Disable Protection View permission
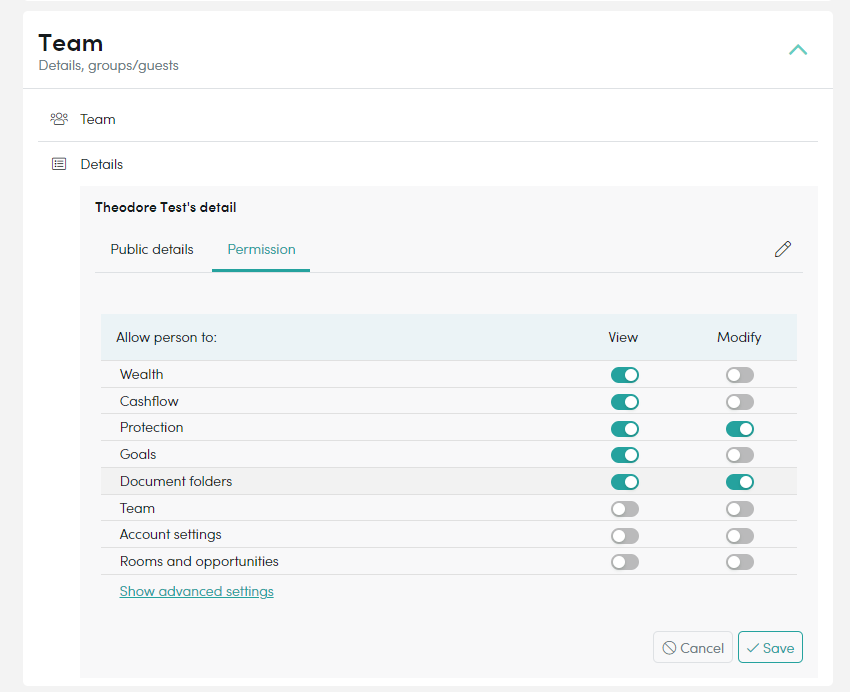This screenshot has height=692, width=850. click(624, 429)
